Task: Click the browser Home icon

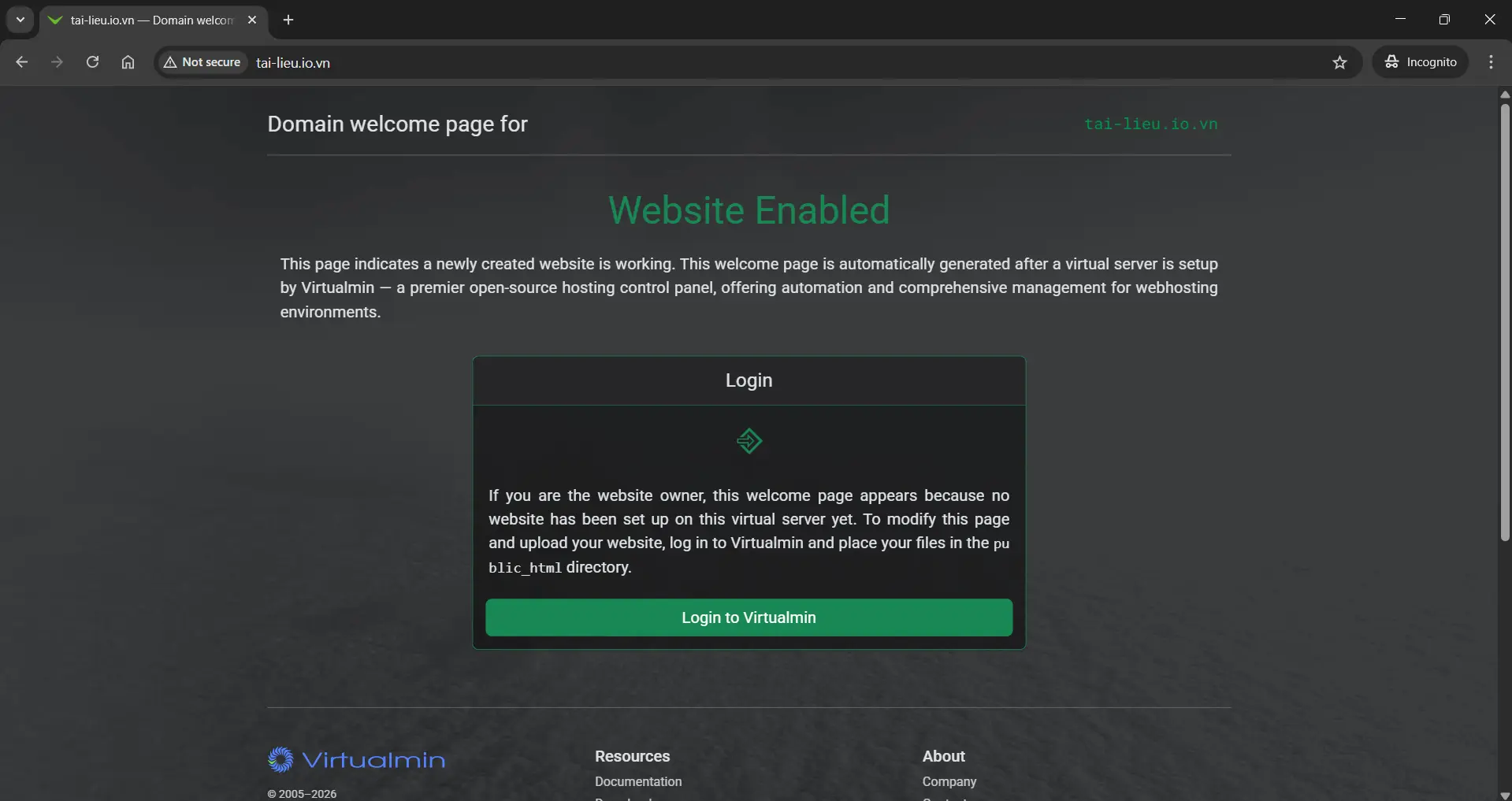Action: point(127,62)
